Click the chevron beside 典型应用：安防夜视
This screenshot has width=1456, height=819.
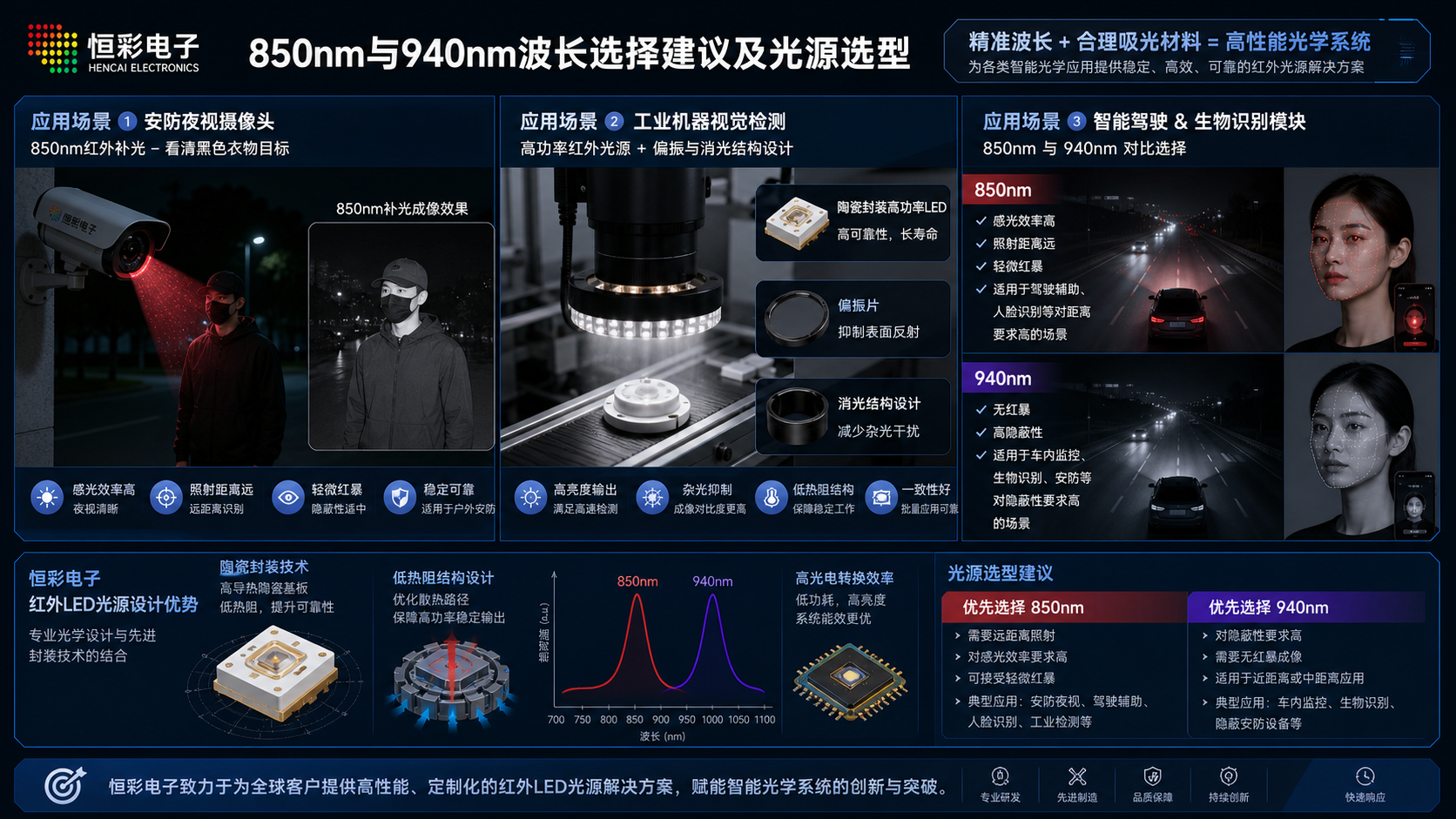tap(958, 702)
